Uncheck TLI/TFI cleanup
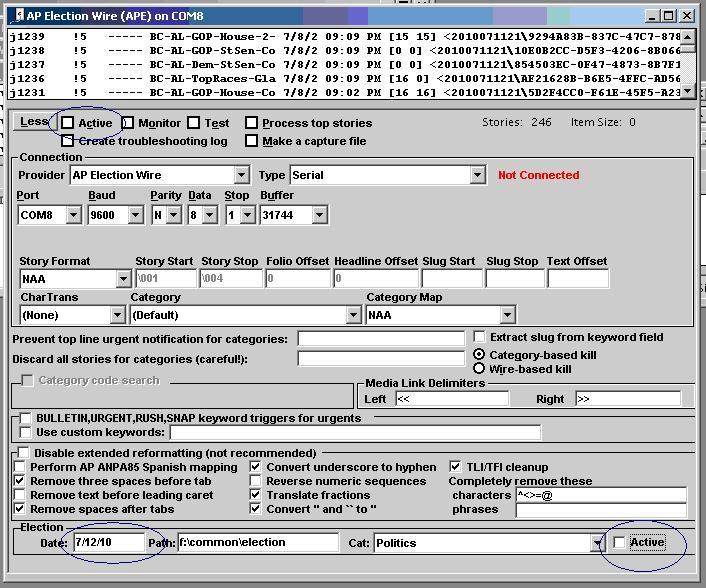Screen dimensions: 706x588 click(455, 467)
